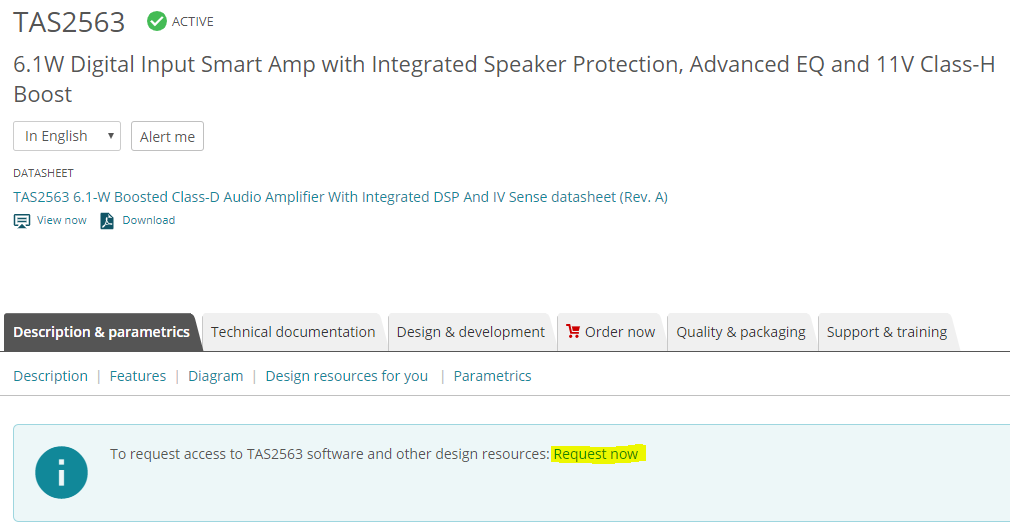Viewport: 1010px width, 527px height.
Task: Open the Design & development tab
Action: pos(470,332)
